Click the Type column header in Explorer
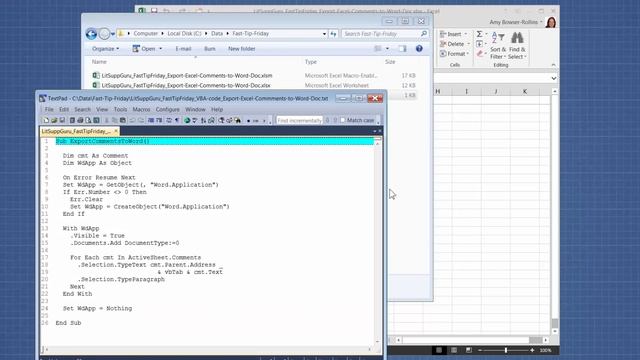 311,62
